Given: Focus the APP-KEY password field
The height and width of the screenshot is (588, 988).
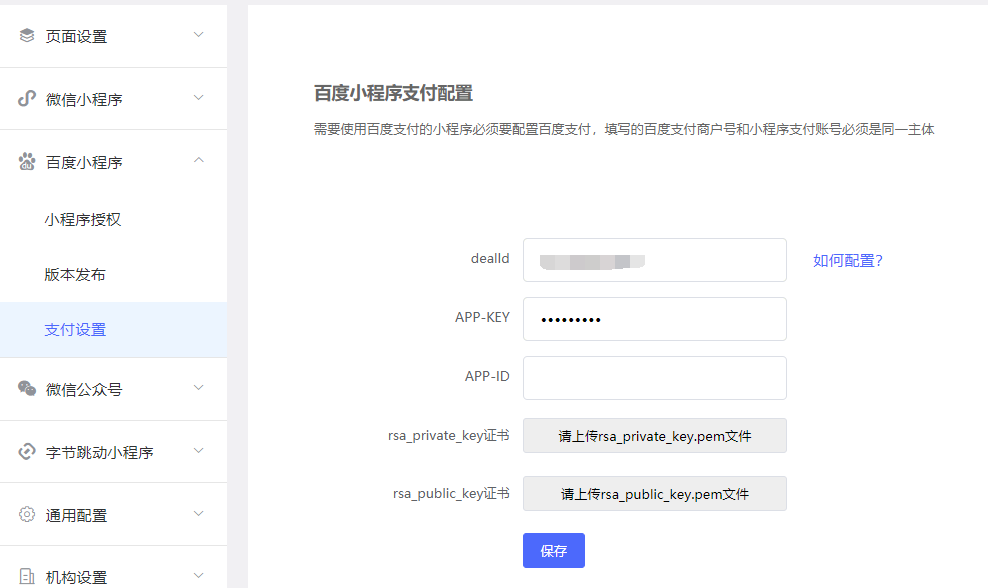Looking at the screenshot, I should pyautogui.click(x=655, y=319).
